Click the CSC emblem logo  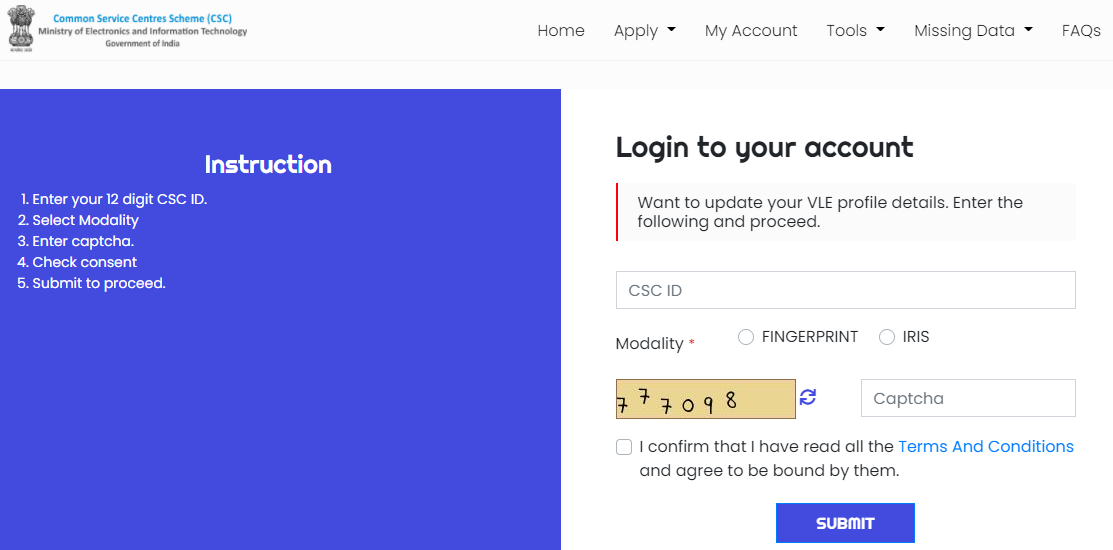tap(20, 30)
